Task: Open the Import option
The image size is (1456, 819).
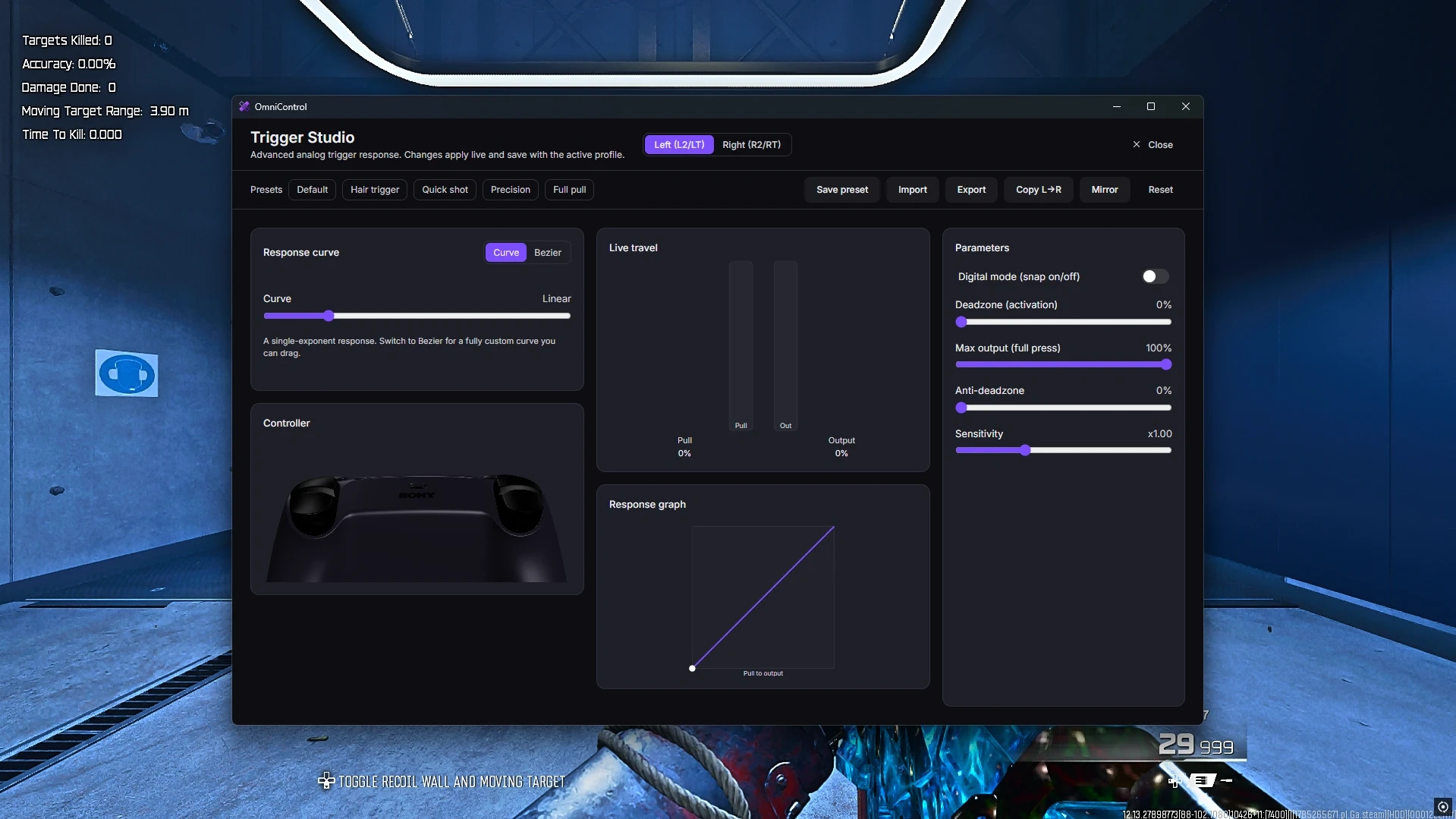Action: (x=913, y=190)
